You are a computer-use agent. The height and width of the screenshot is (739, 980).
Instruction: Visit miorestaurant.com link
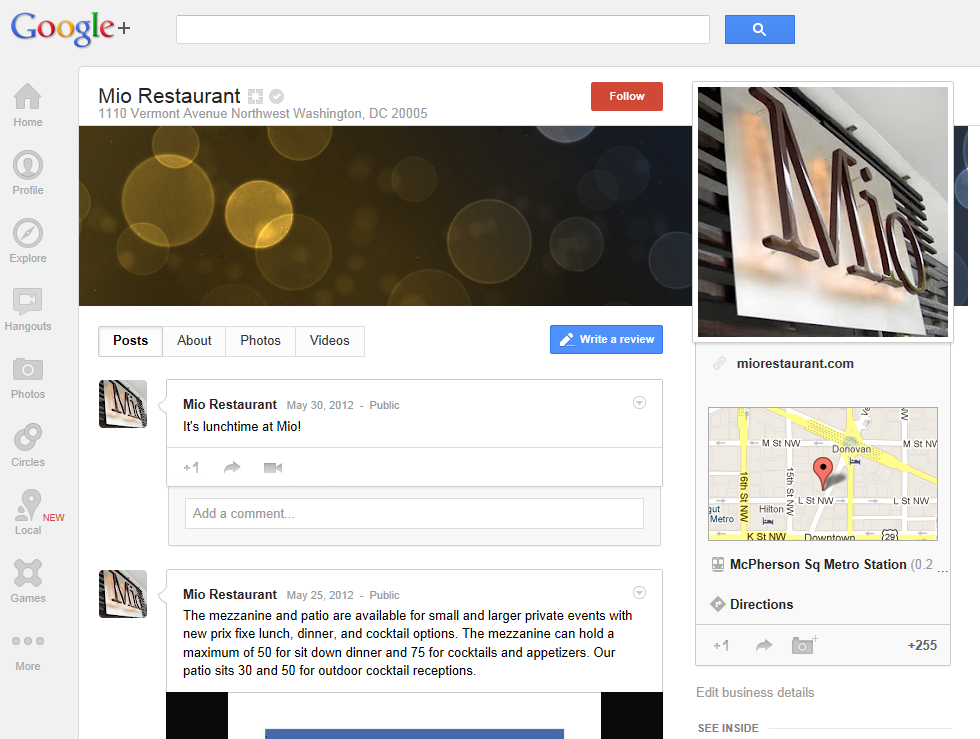pyautogui.click(x=795, y=364)
